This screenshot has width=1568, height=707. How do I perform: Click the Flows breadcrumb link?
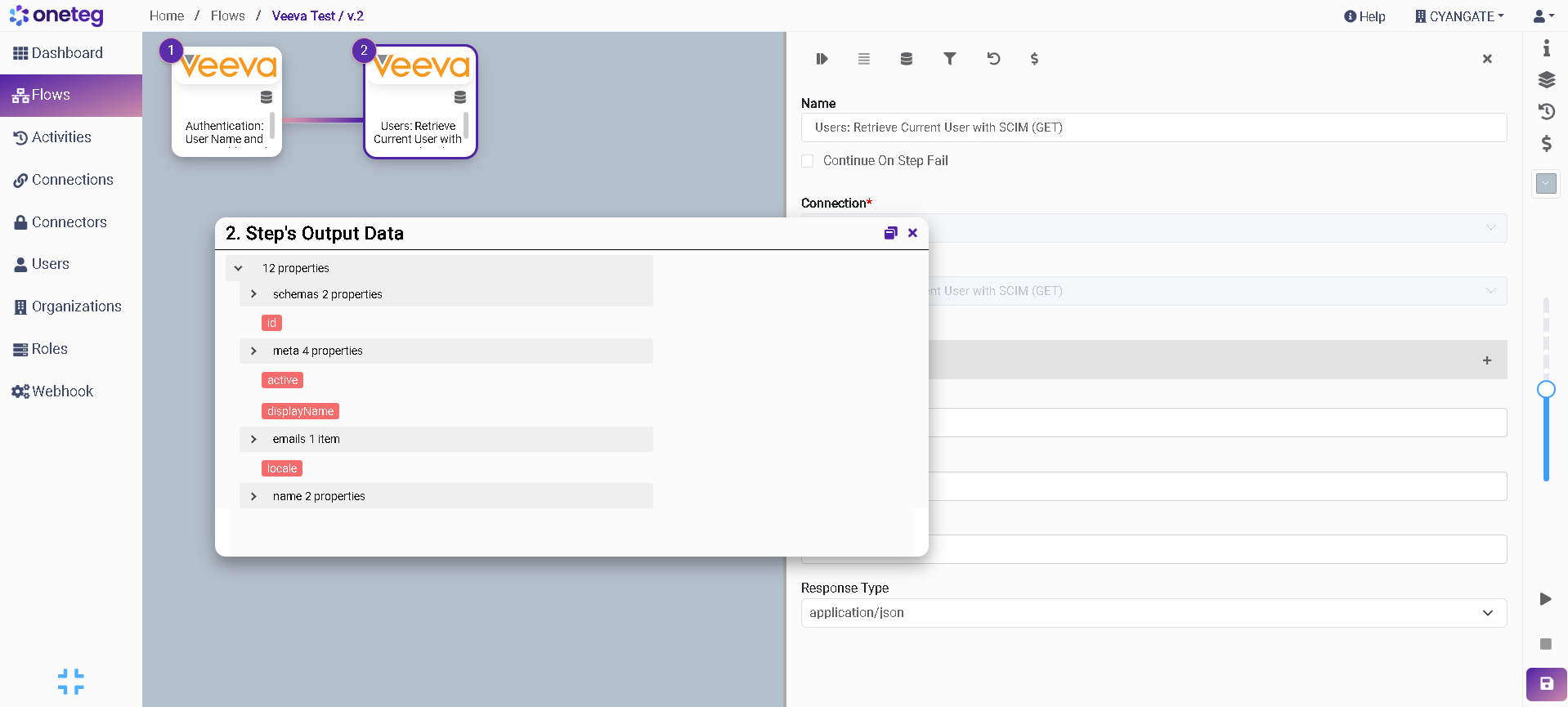[x=227, y=16]
